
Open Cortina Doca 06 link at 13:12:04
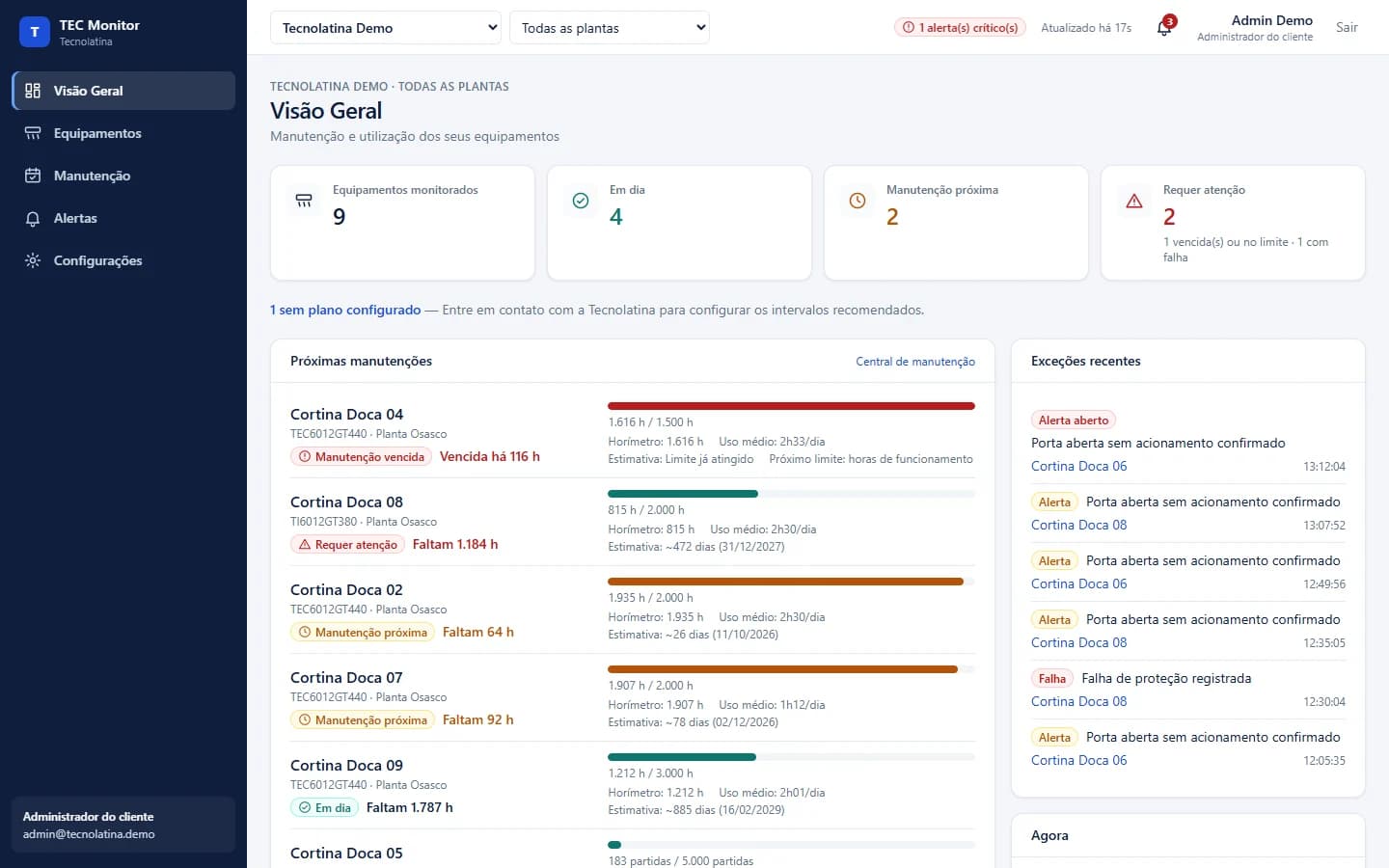coord(1078,467)
